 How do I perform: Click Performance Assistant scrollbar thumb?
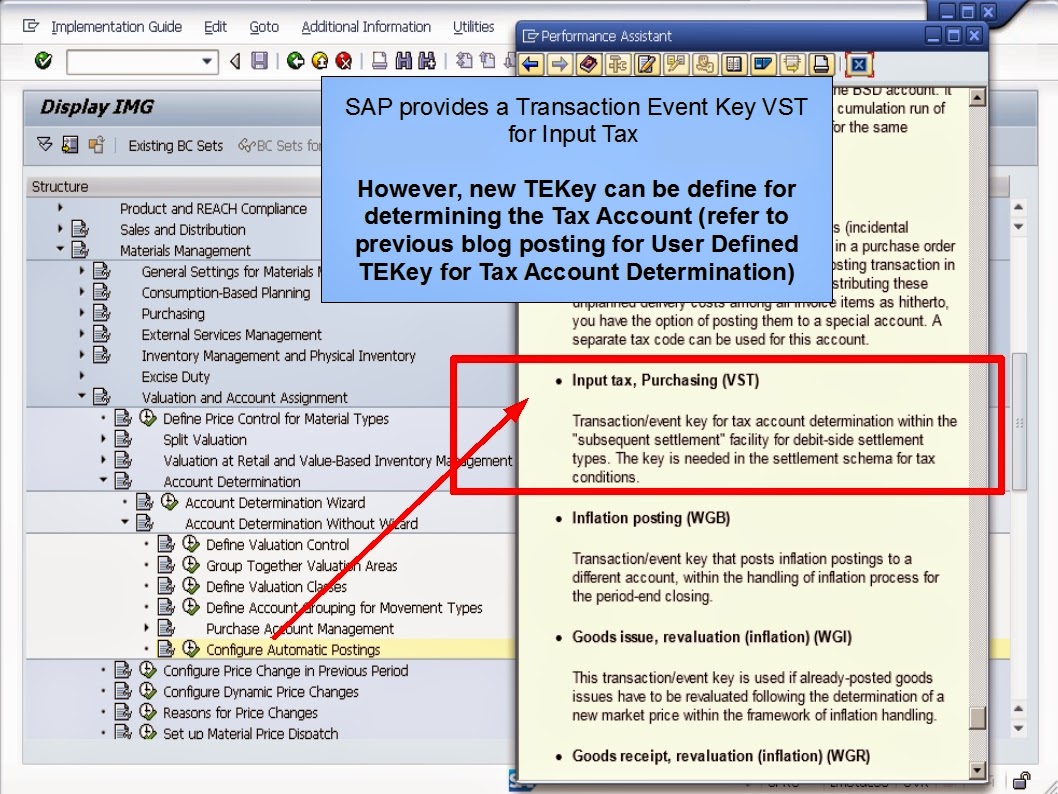click(977, 718)
